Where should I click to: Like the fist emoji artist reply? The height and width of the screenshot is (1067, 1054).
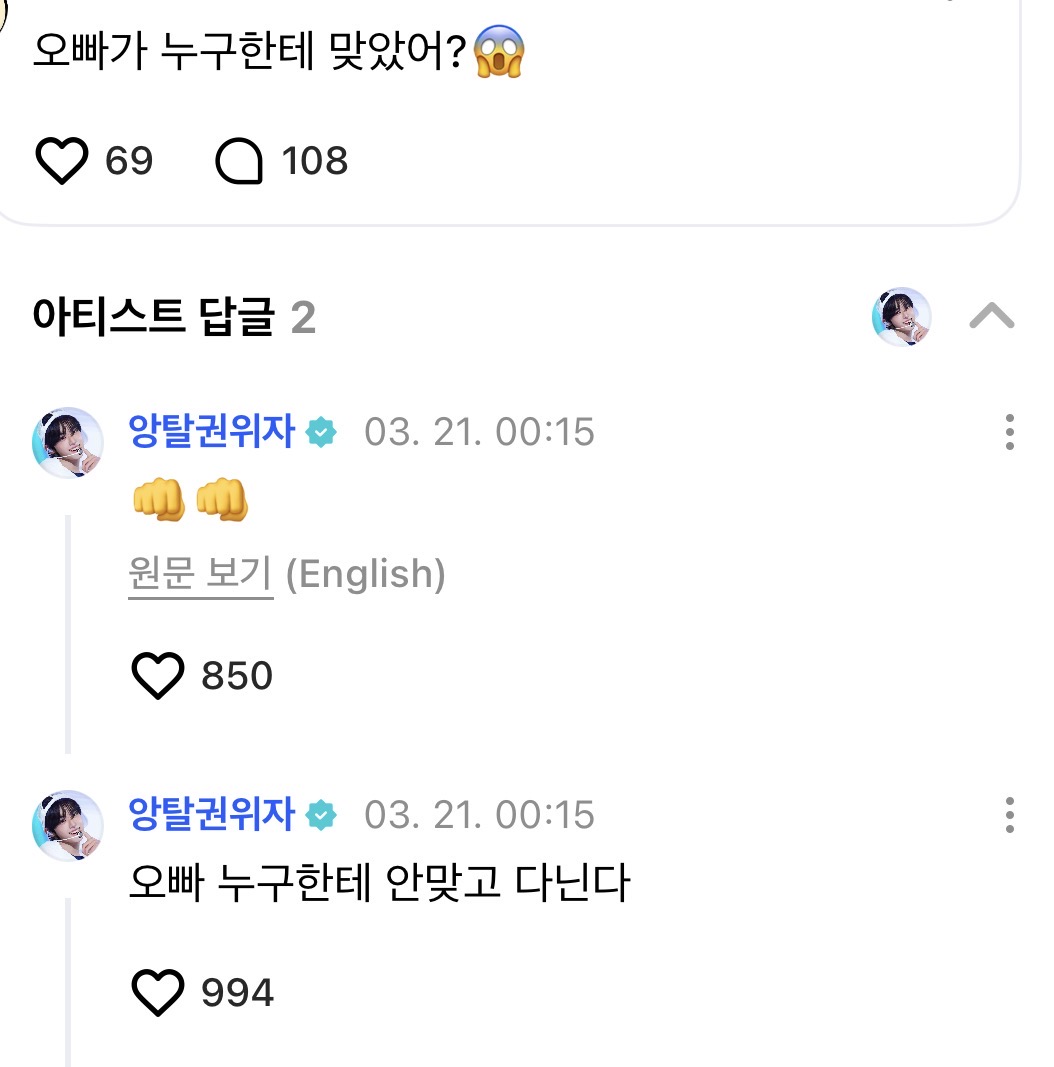(x=159, y=676)
